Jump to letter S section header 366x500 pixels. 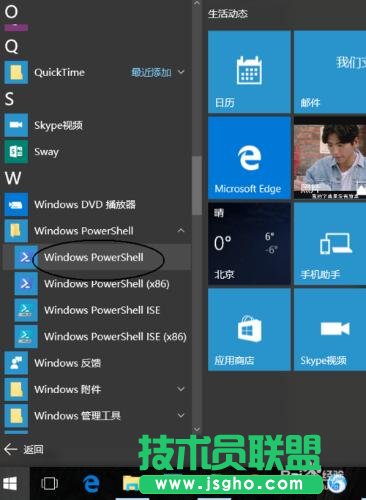[x=9, y=99]
